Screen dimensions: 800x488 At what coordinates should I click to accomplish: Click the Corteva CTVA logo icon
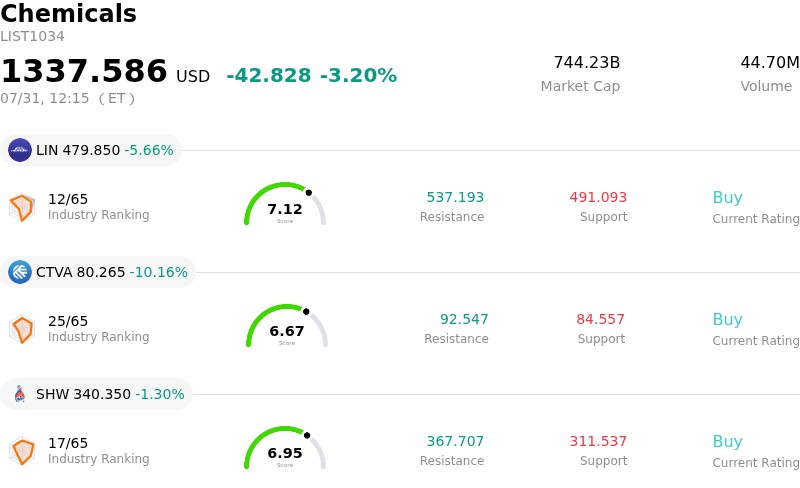pyautogui.click(x=20, y=272)
